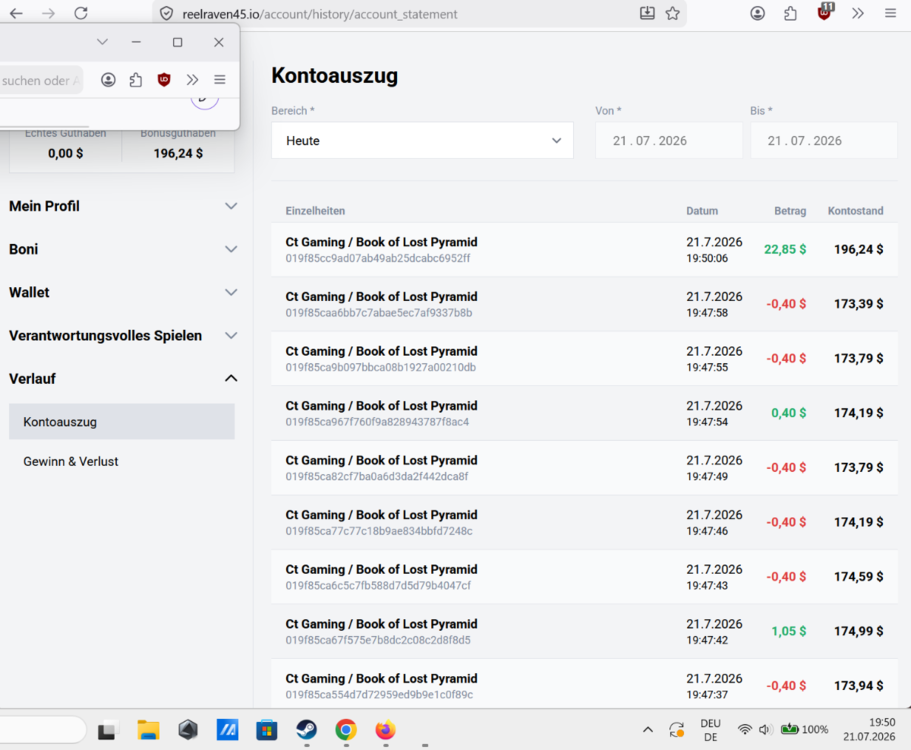
Task: Click the Von date field
Action: coord(668,141)
